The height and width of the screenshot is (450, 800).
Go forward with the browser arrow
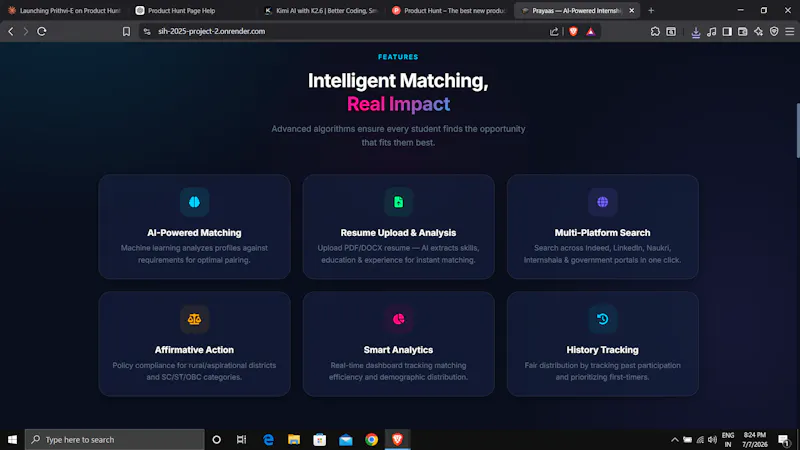[x=26, y=32]
